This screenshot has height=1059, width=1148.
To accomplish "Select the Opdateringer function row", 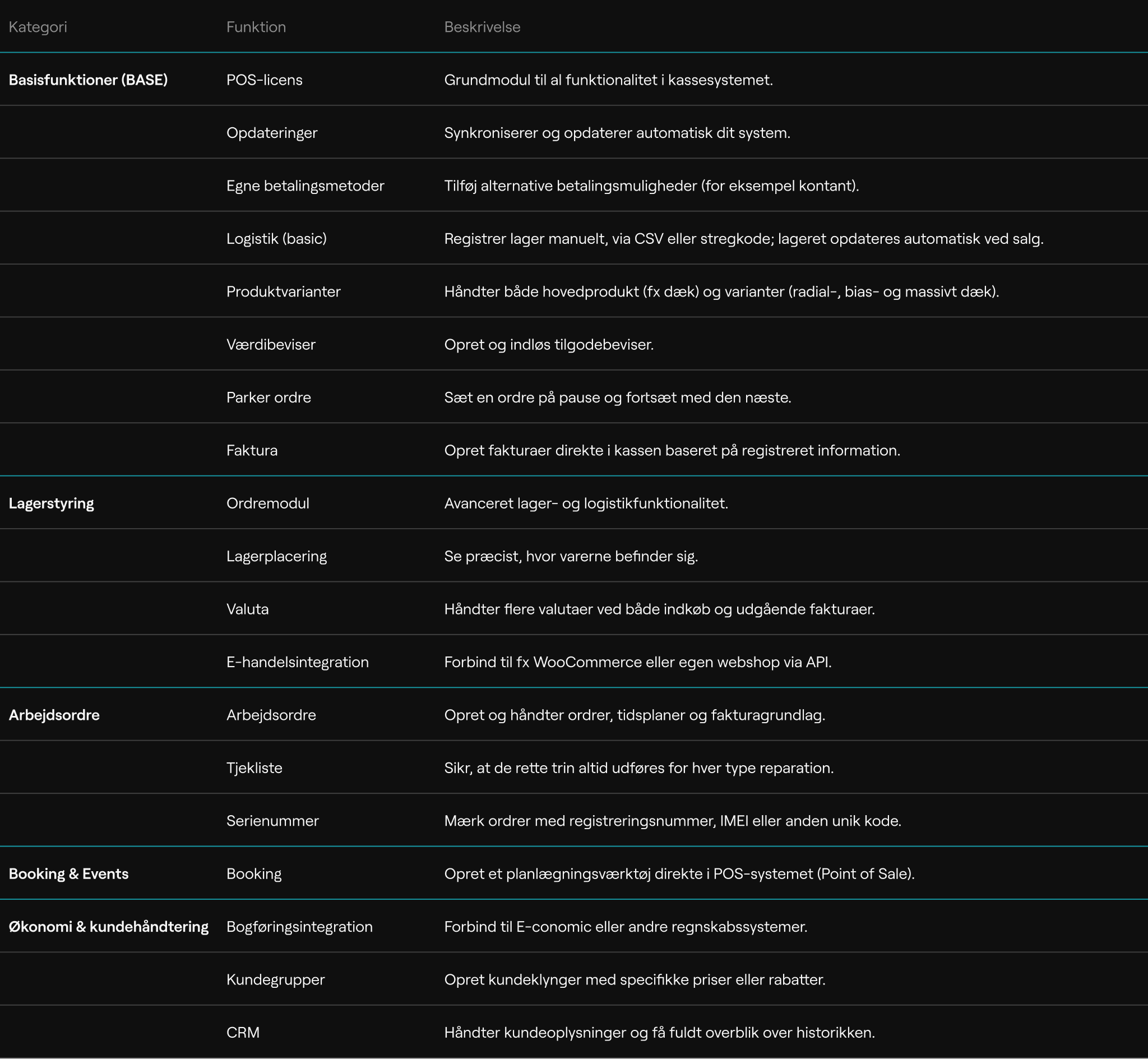I will [271, 133].
